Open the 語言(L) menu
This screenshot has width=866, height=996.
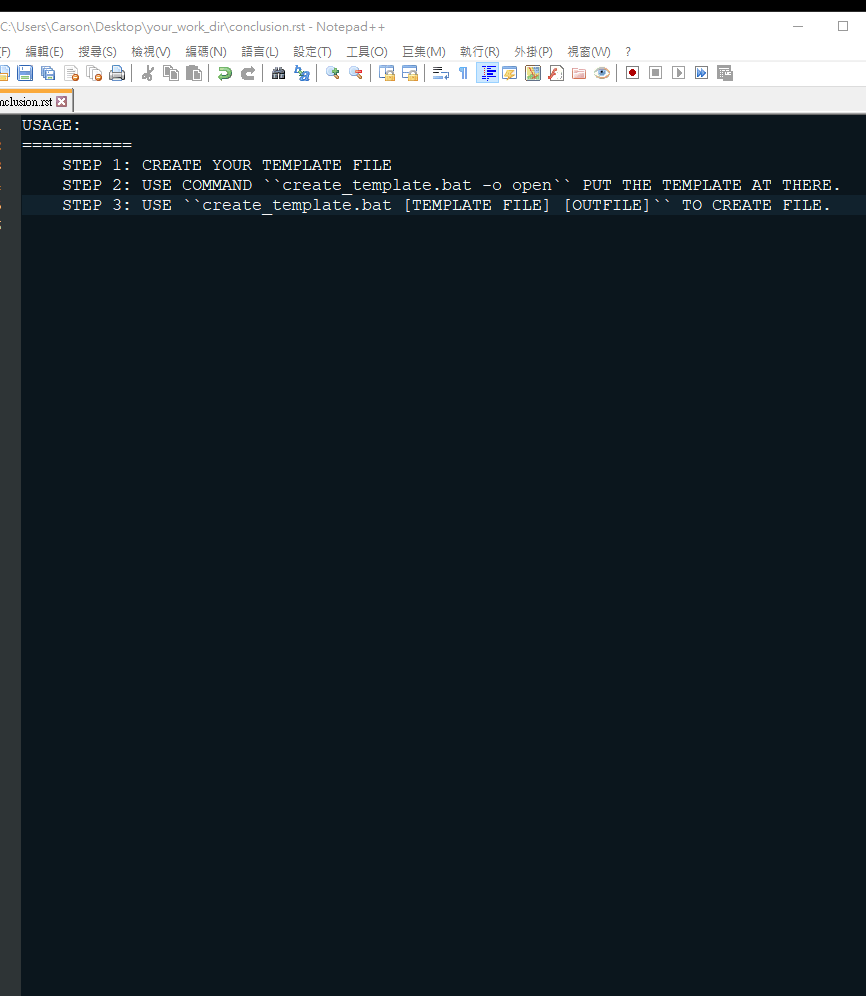[x=259, y=51]
